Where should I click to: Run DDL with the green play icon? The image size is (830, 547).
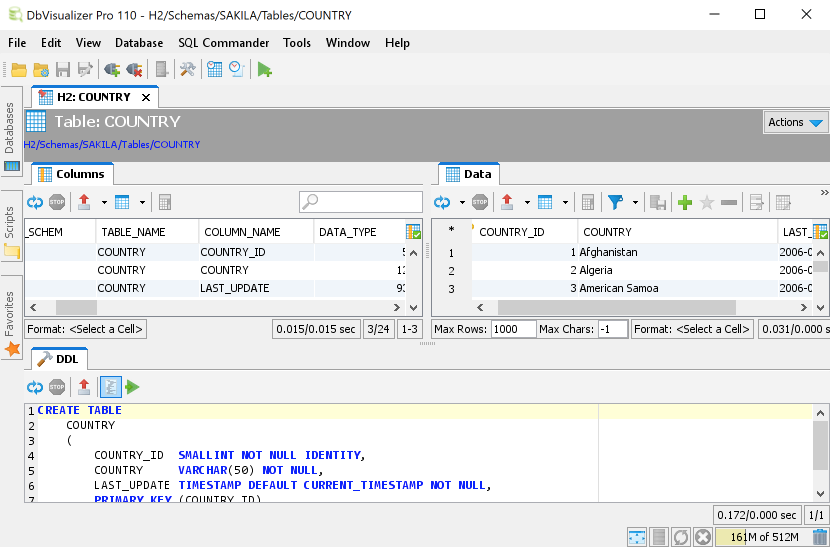click(x=132, y=387)
